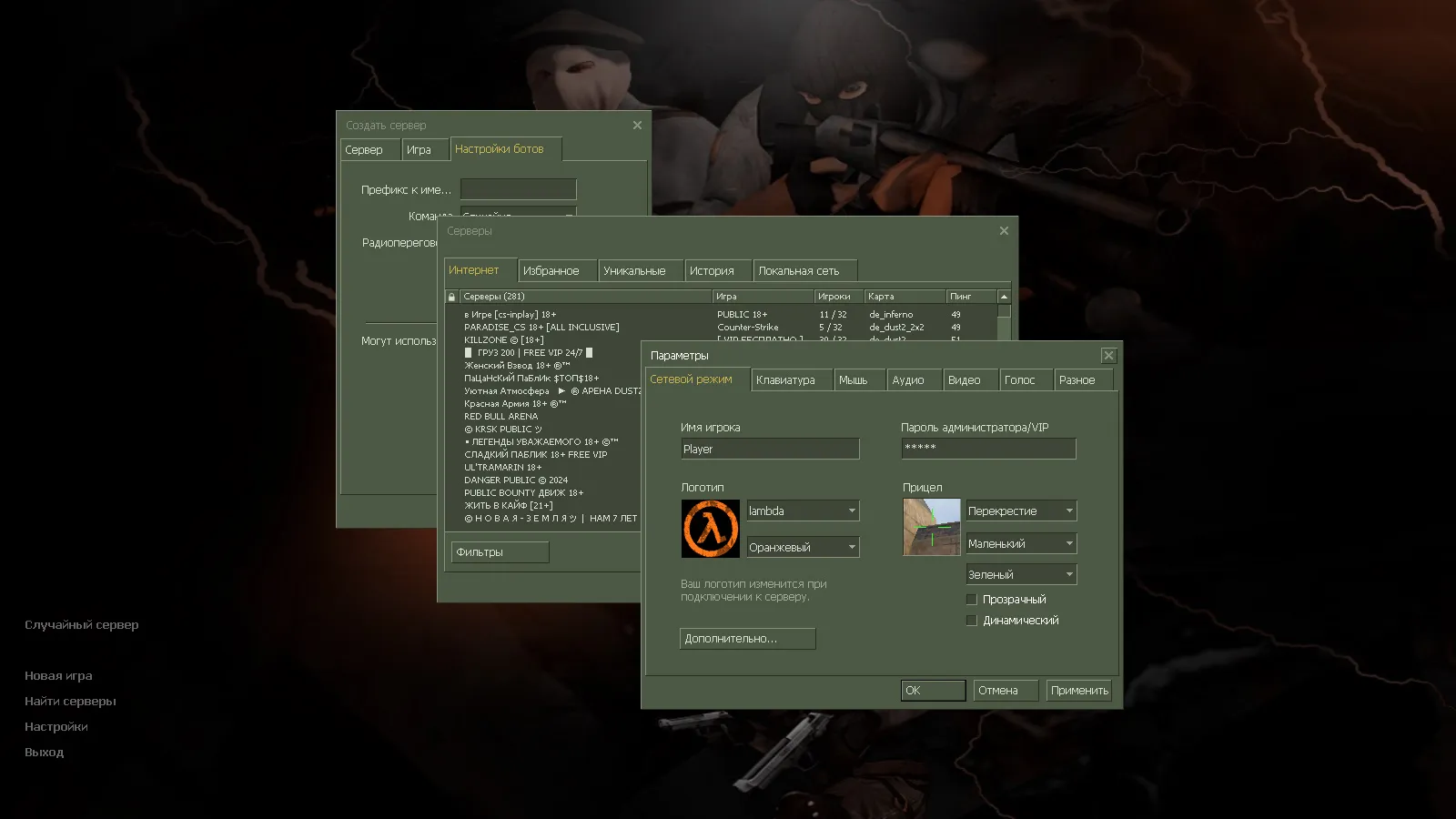Enable the Динамический checkbox
Image resolution: width=1456 pixels, height=819 pixels.
point(972,620)
